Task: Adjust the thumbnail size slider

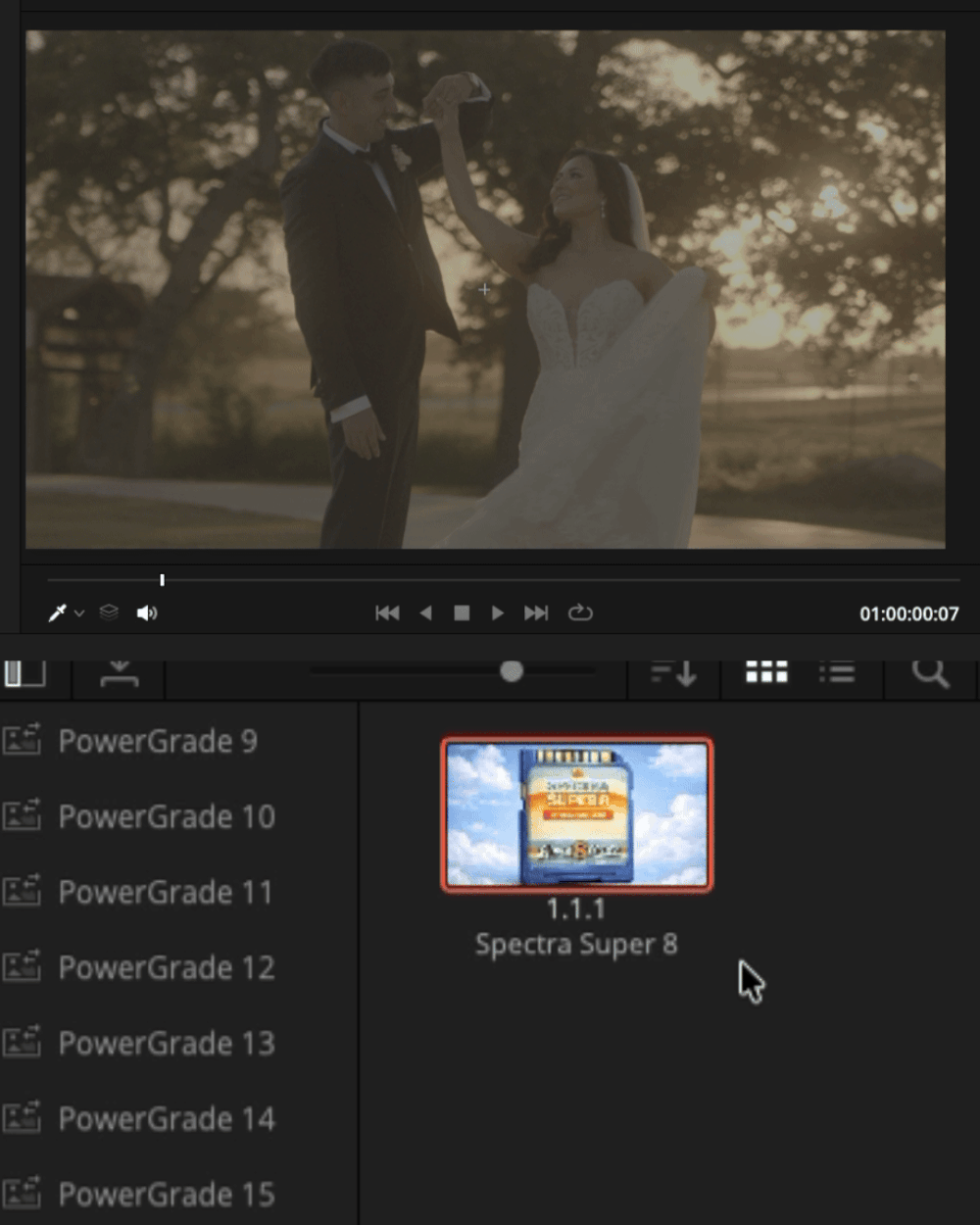Action: [x=511, y=672]
